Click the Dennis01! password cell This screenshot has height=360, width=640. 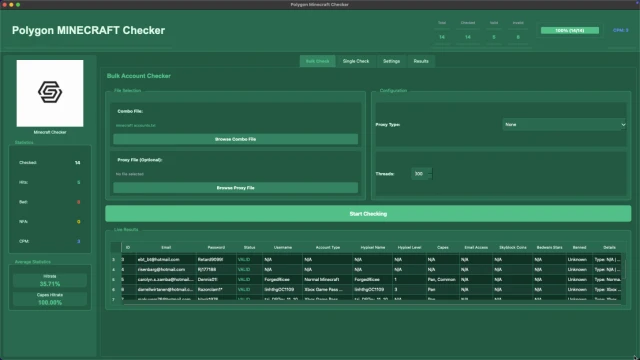(x=216, y=280)
